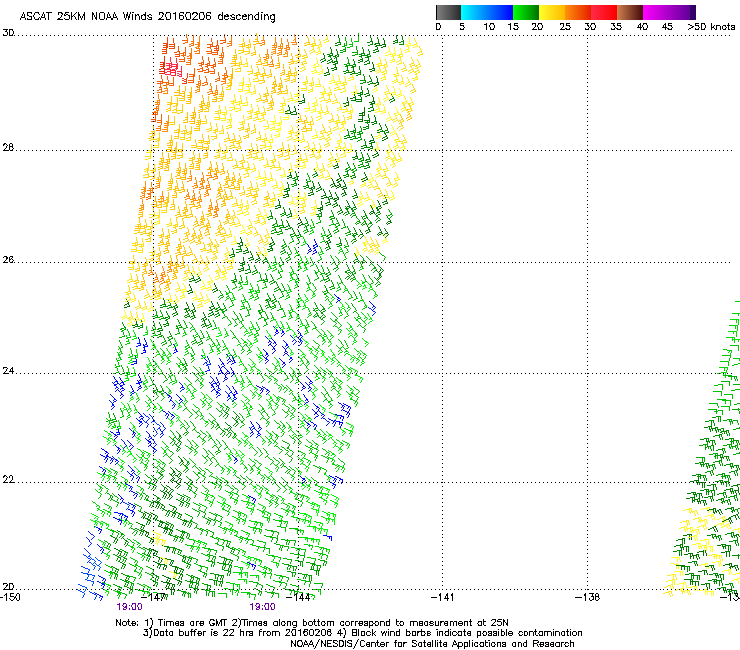Select the red 30-35 knots color segment

[x=604, y=12]
